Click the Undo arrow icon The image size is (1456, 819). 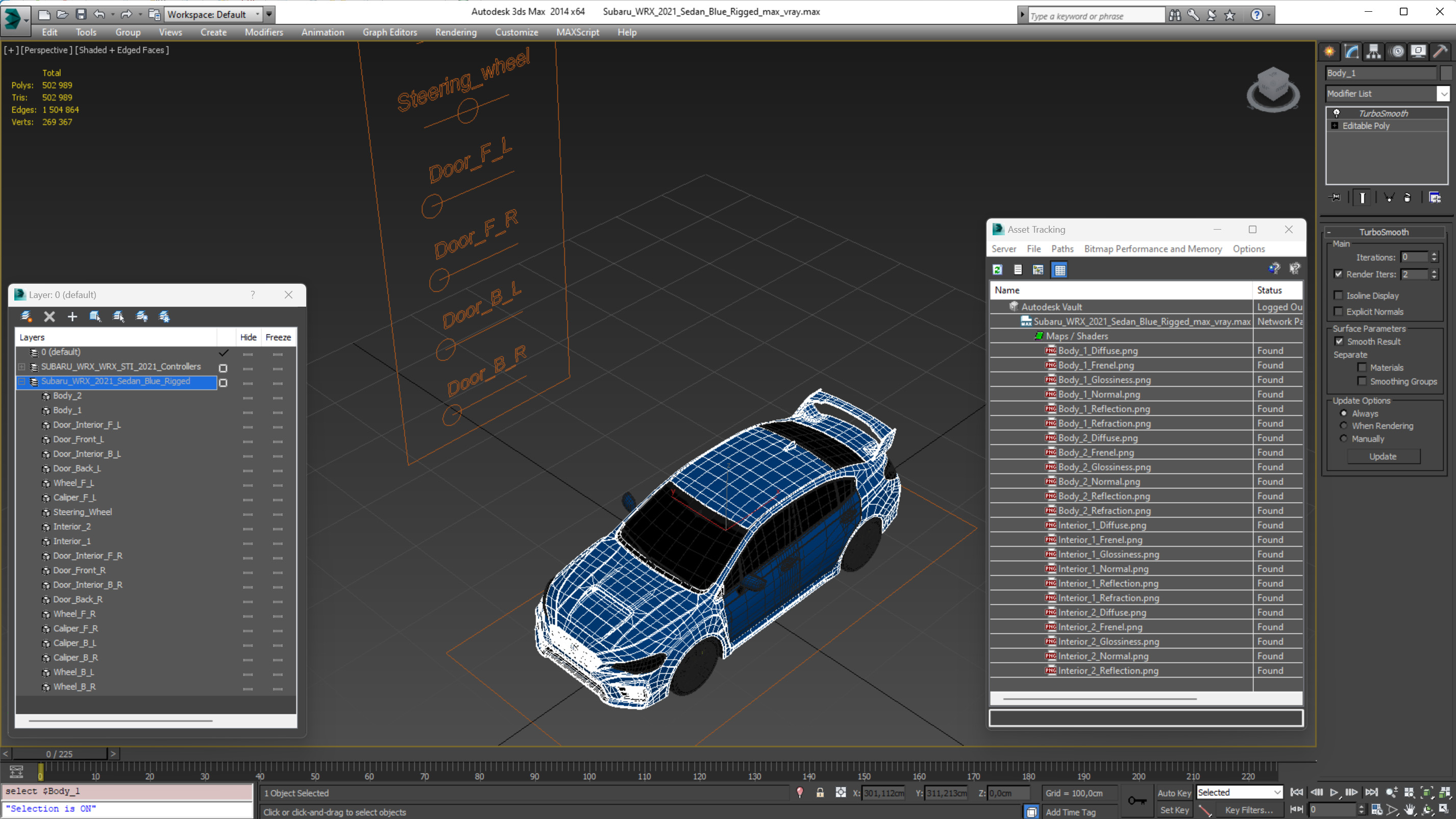point(100,14)
